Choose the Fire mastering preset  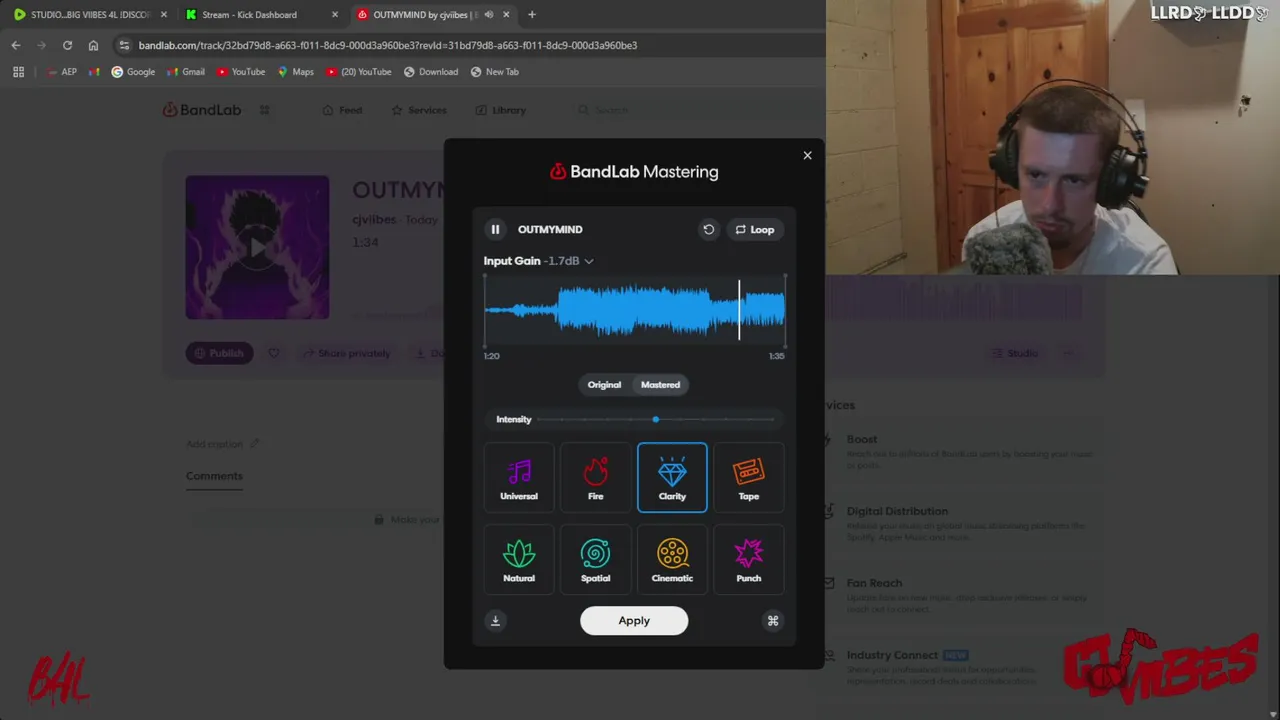596,477
